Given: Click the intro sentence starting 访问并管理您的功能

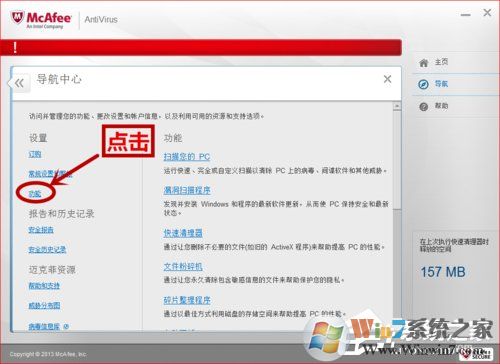Looking at the screenshot, I should (x=146, y=116).
